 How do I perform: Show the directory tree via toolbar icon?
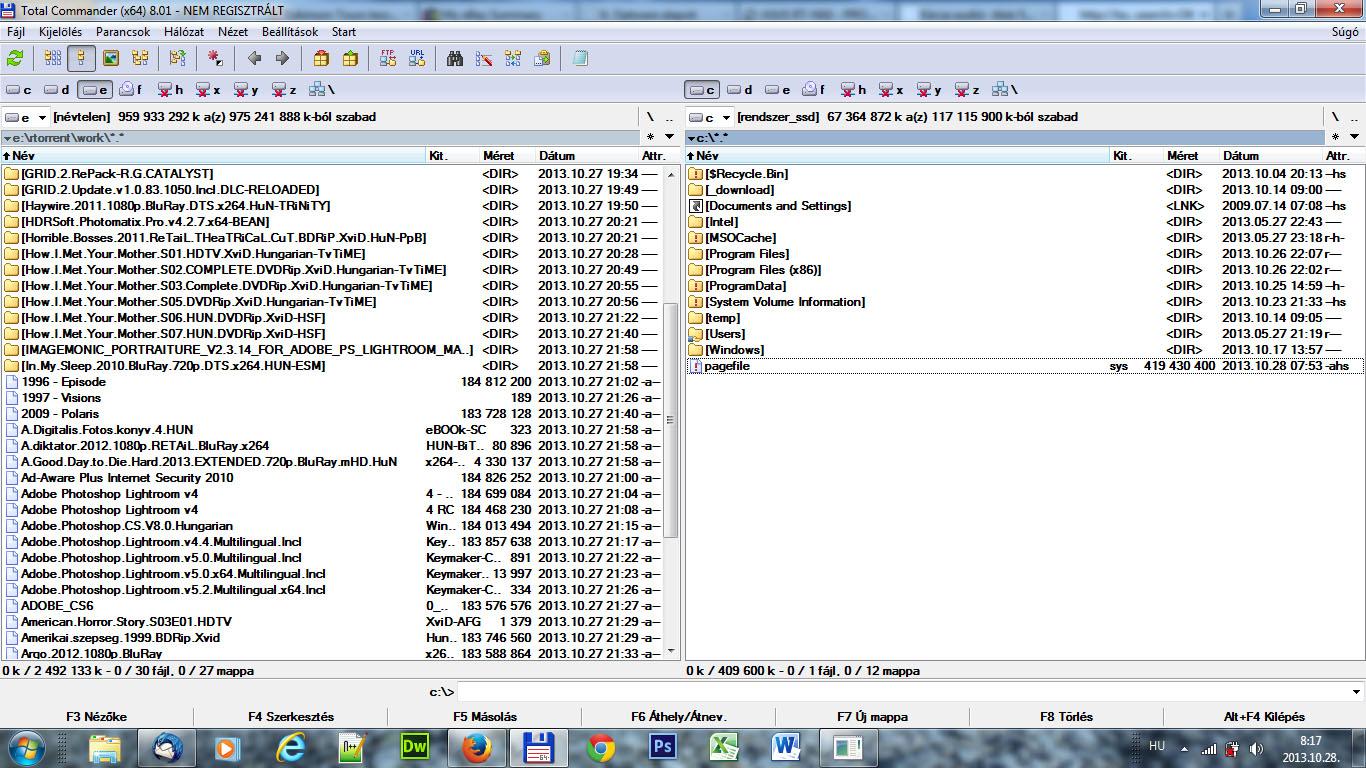tap(140, 59)
